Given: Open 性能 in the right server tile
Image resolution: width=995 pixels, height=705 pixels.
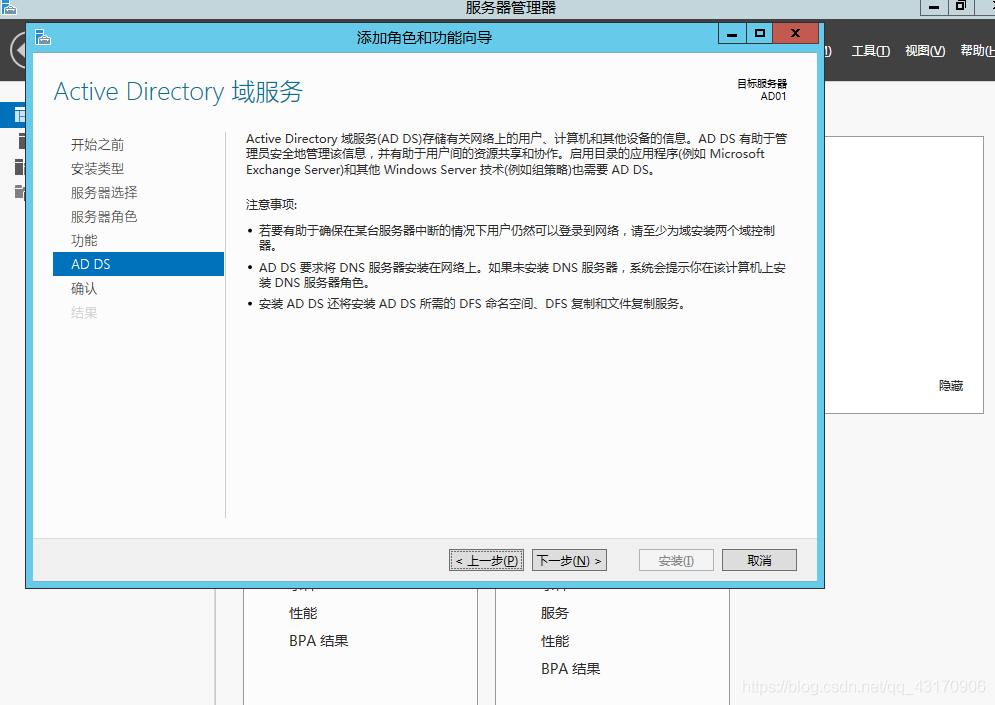Looking at the screenshot, I should point(555,641).
